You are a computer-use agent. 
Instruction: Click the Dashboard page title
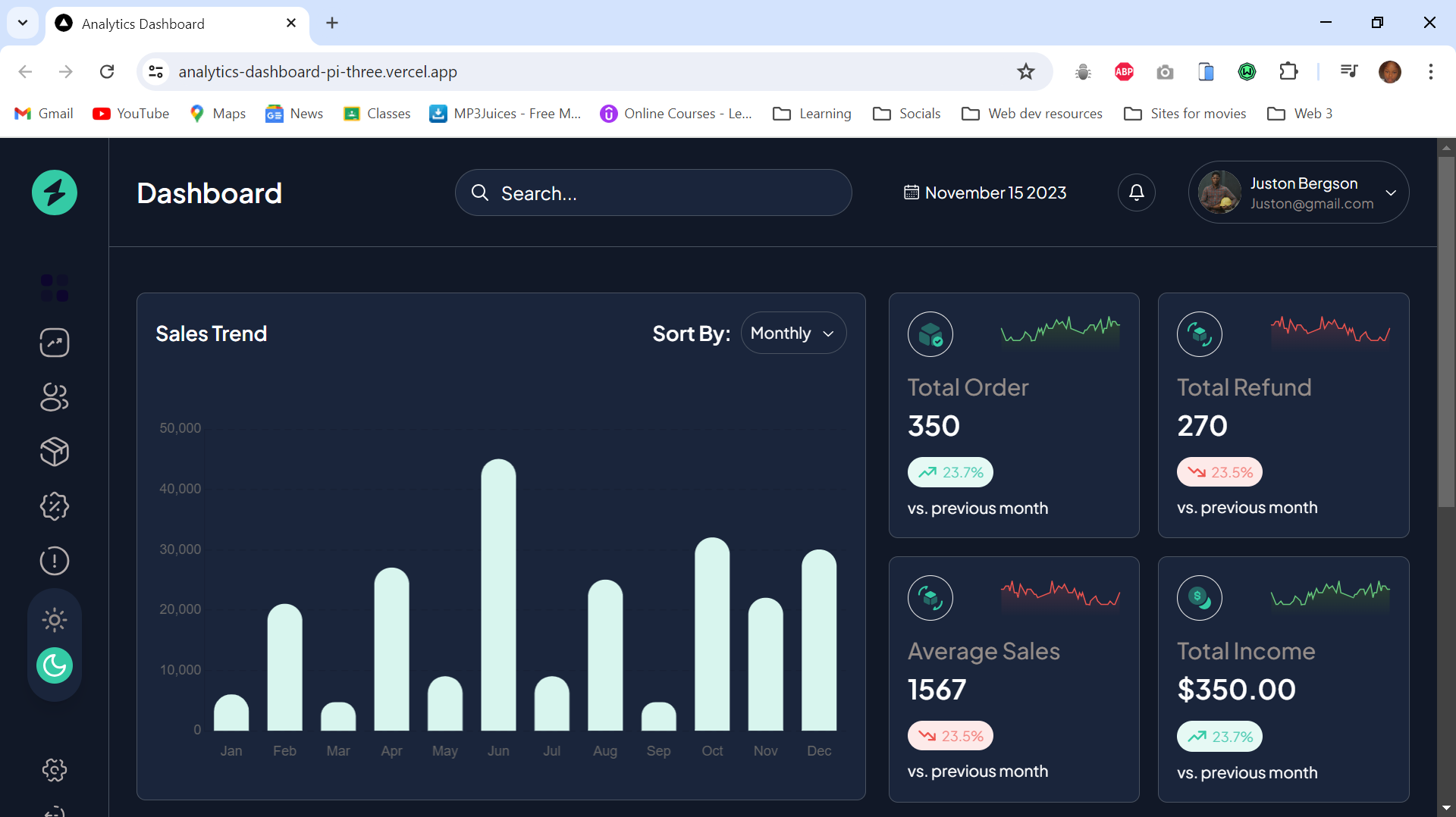point(209,193)
